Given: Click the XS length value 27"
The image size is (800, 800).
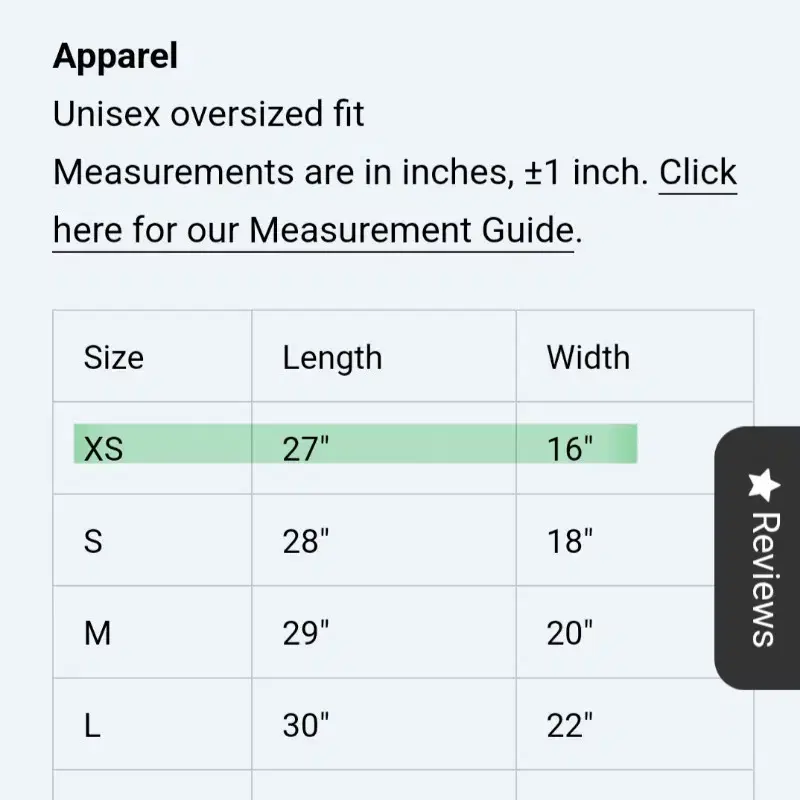Looking at the screenshot, I should point(306,449).
